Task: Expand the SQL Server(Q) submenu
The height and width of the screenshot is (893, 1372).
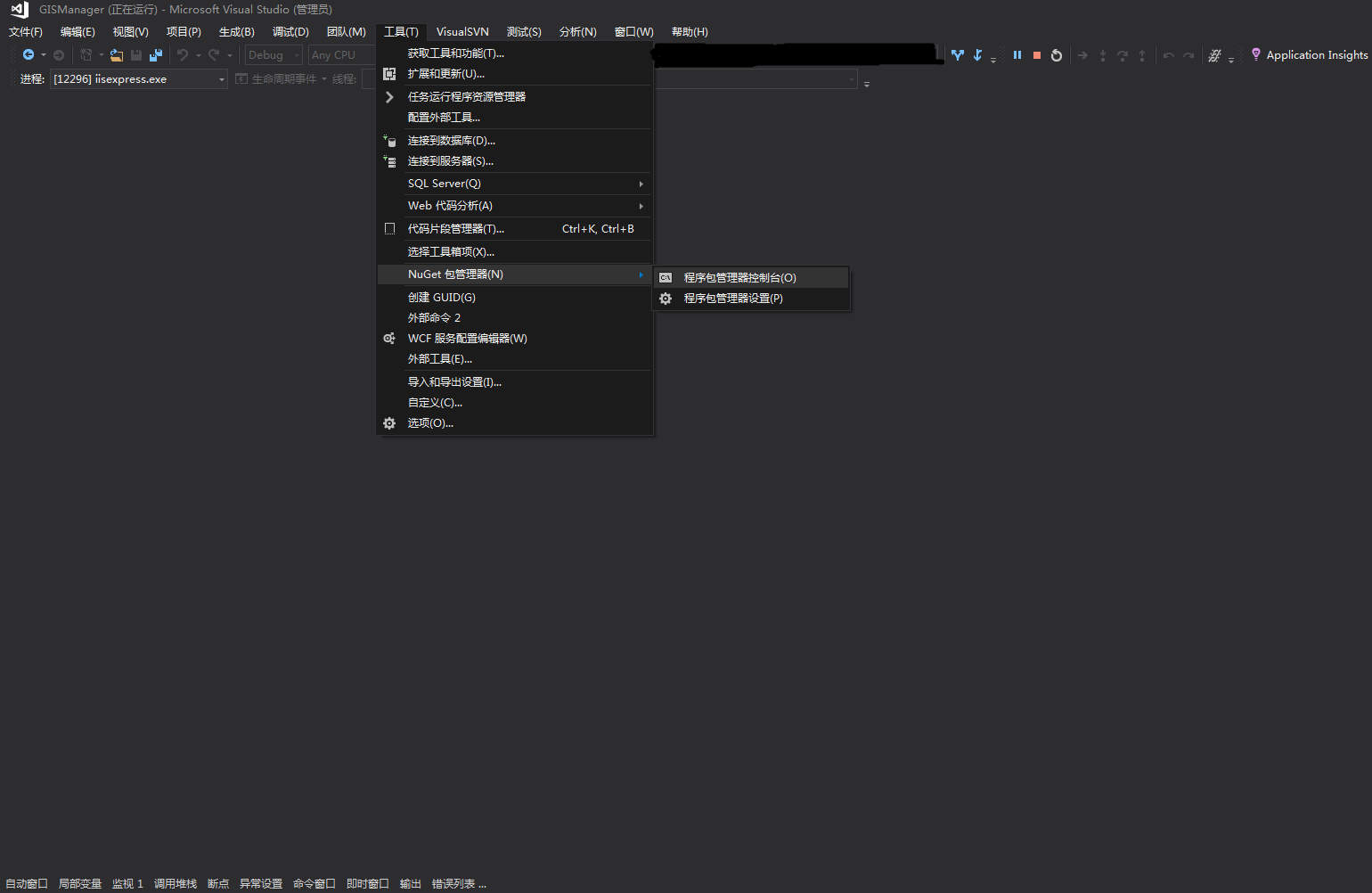Action: (x=516, y=184)
